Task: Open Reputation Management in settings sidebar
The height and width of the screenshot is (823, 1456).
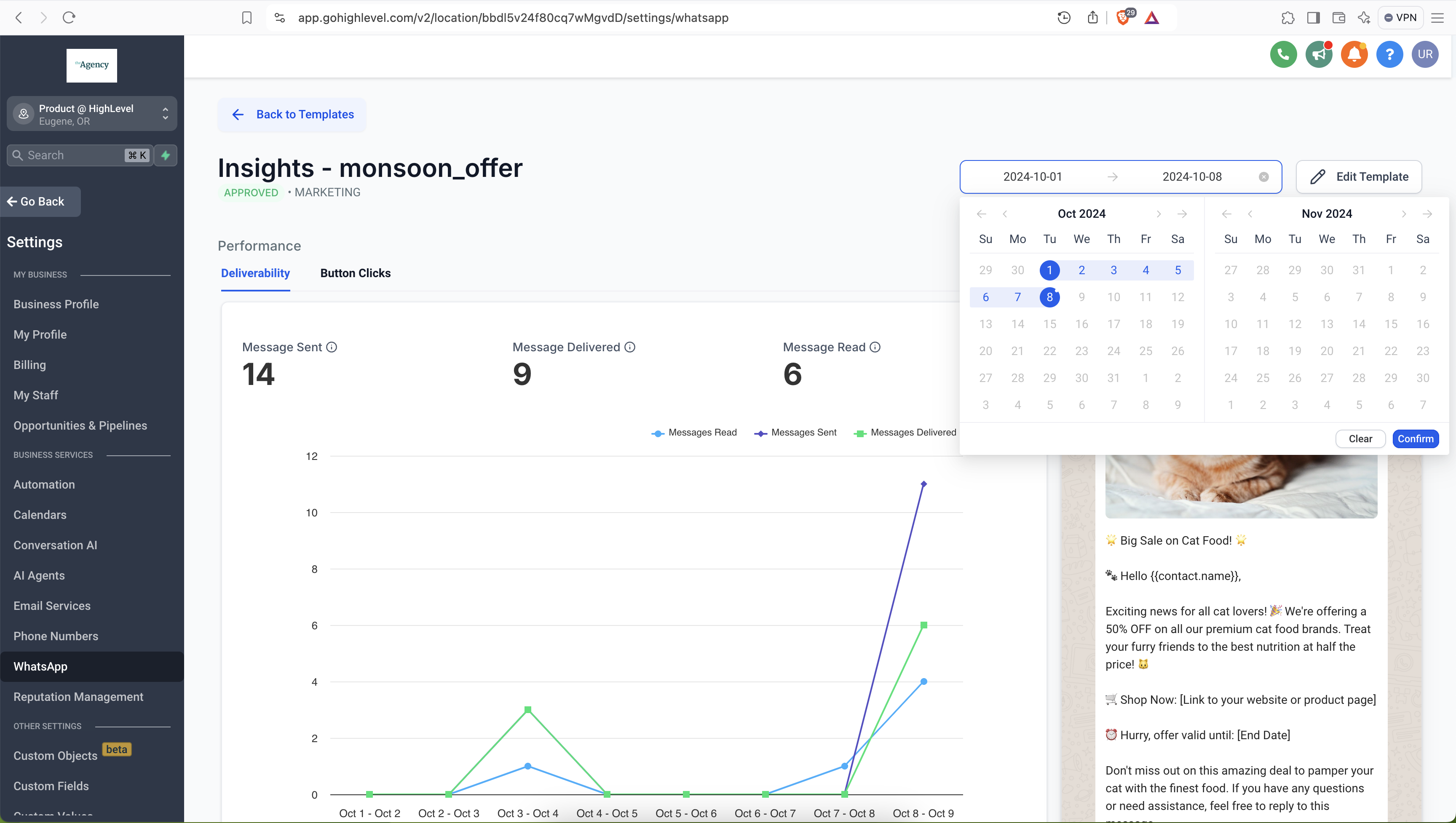Action: point(78,697)
